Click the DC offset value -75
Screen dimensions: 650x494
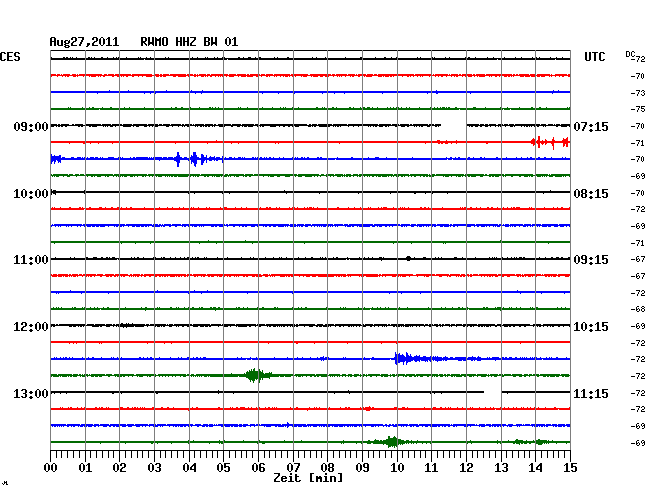(x=638, y=109)
